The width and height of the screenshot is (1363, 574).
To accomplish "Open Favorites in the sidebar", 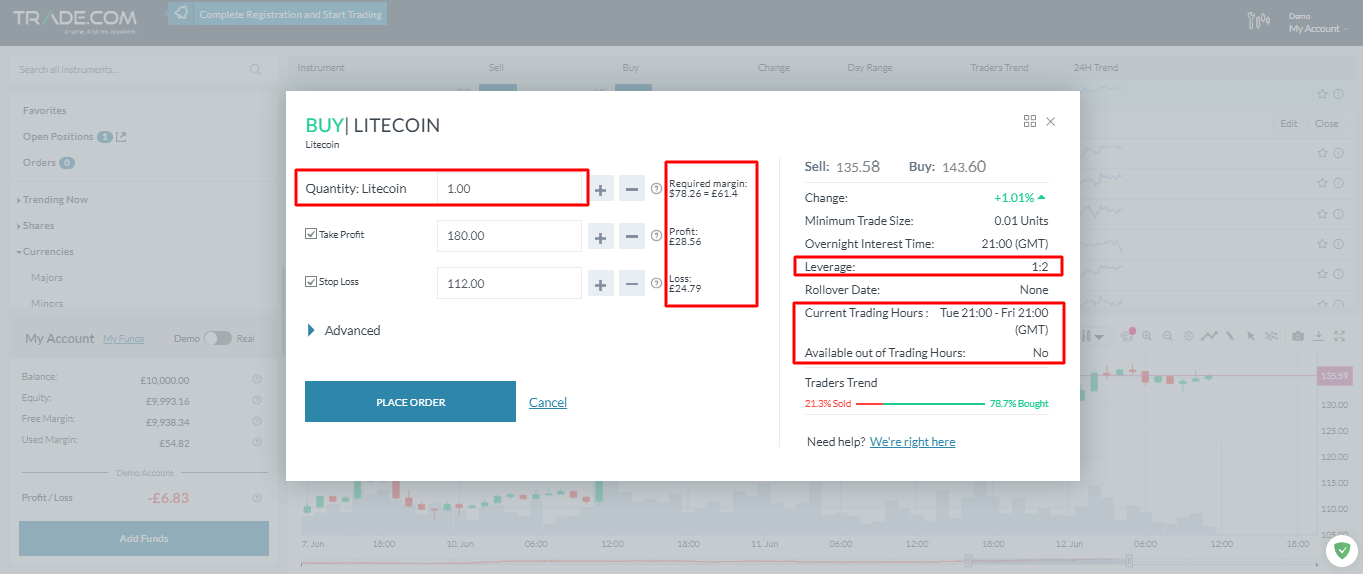I will click(45, 111).
